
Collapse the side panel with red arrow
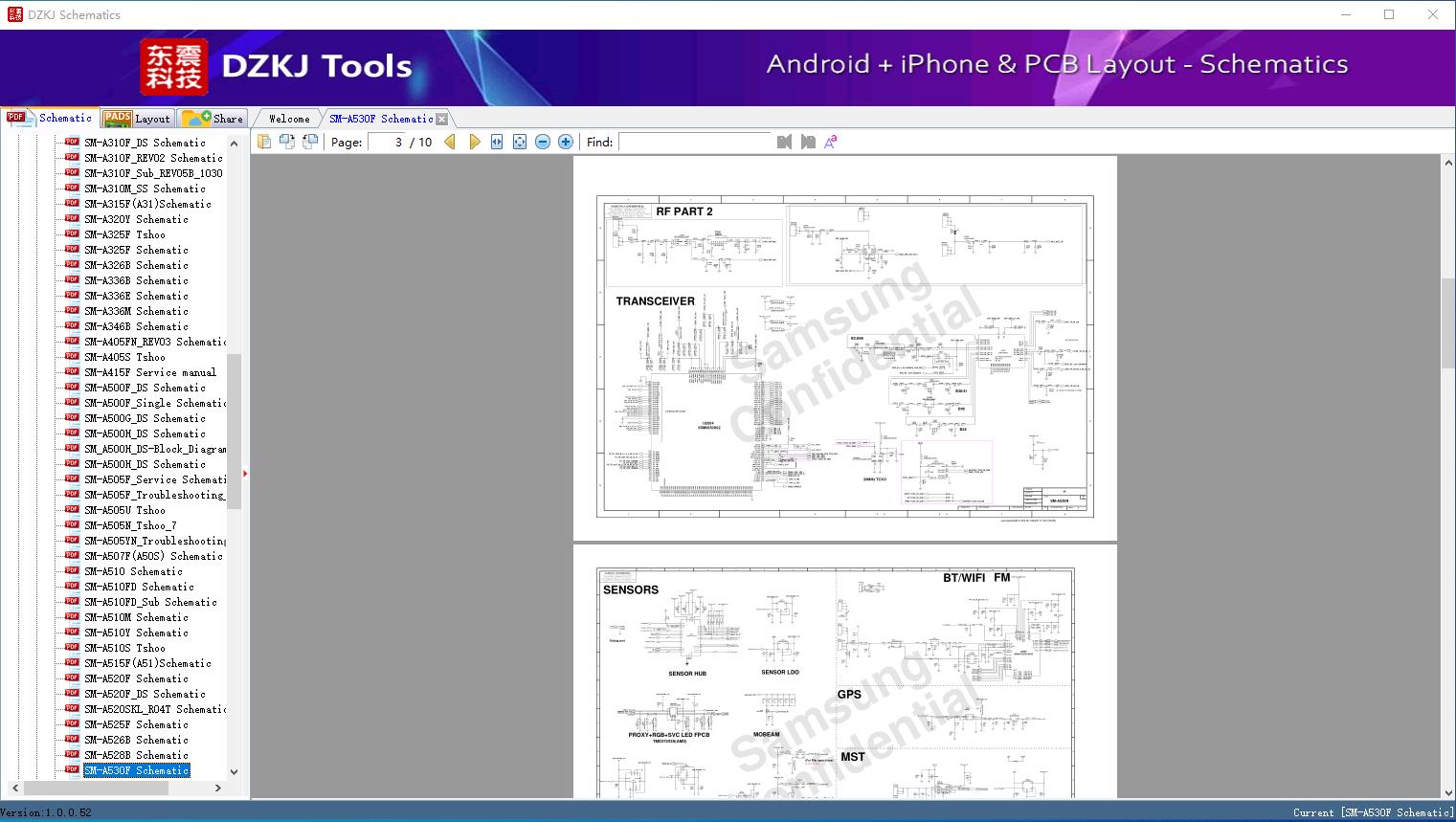245,474
